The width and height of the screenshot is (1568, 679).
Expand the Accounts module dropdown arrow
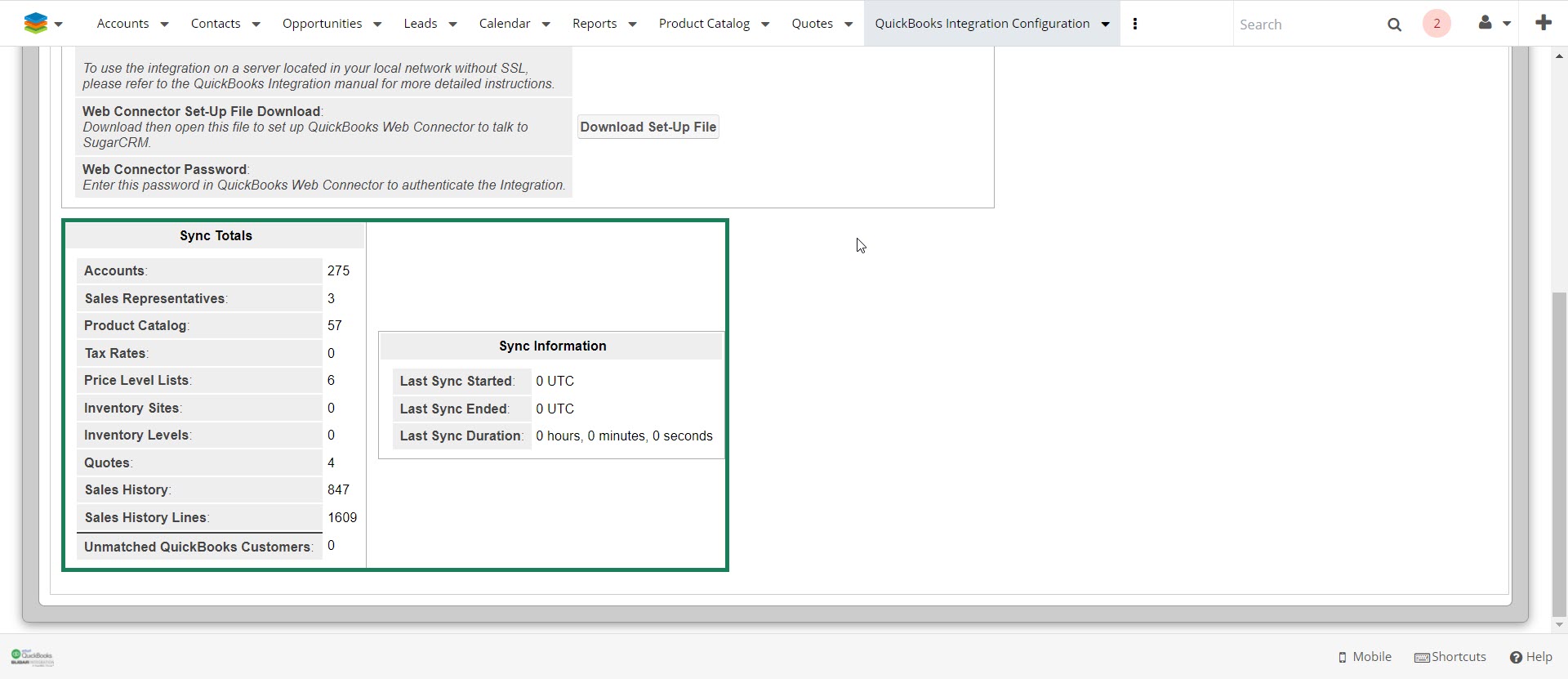[x=164, y=25]
